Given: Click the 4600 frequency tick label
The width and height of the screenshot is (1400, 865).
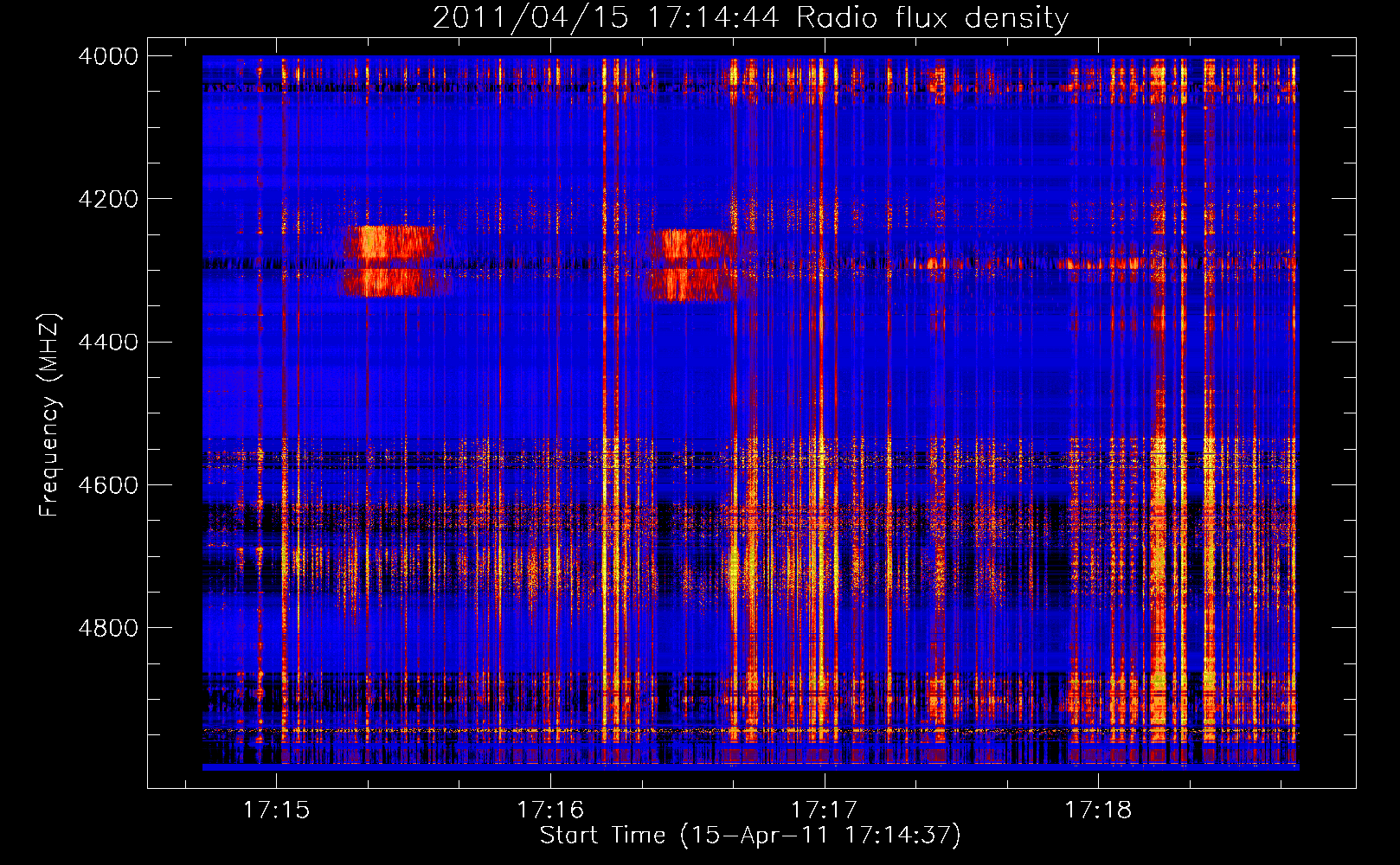Looking at the screenshot, I should tap(108, 485).
